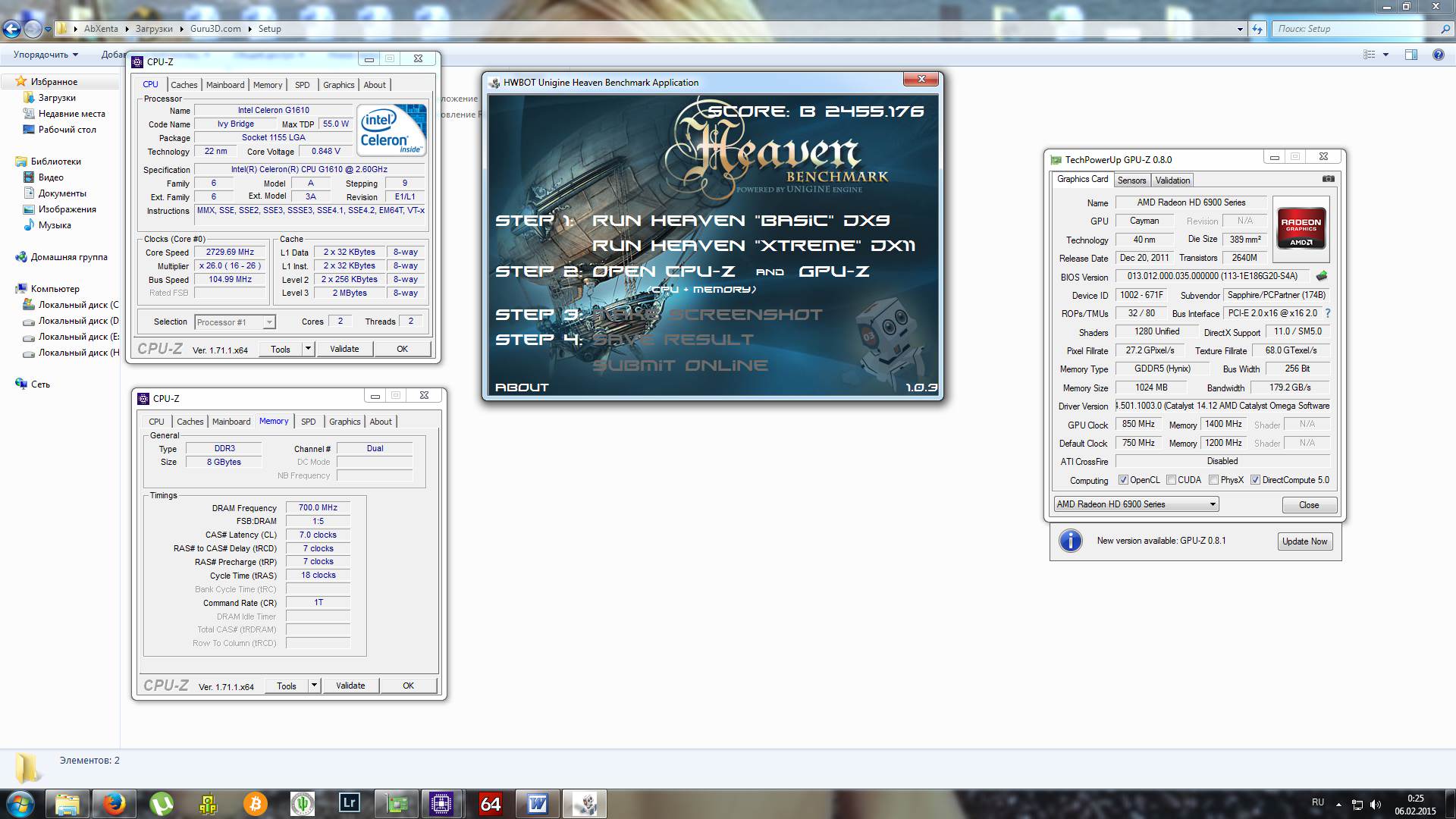This screenshot has height=819, width=1456.
Task: Open the GPU selection dropdown in GPU-Z
Action: pos(1136,504)
